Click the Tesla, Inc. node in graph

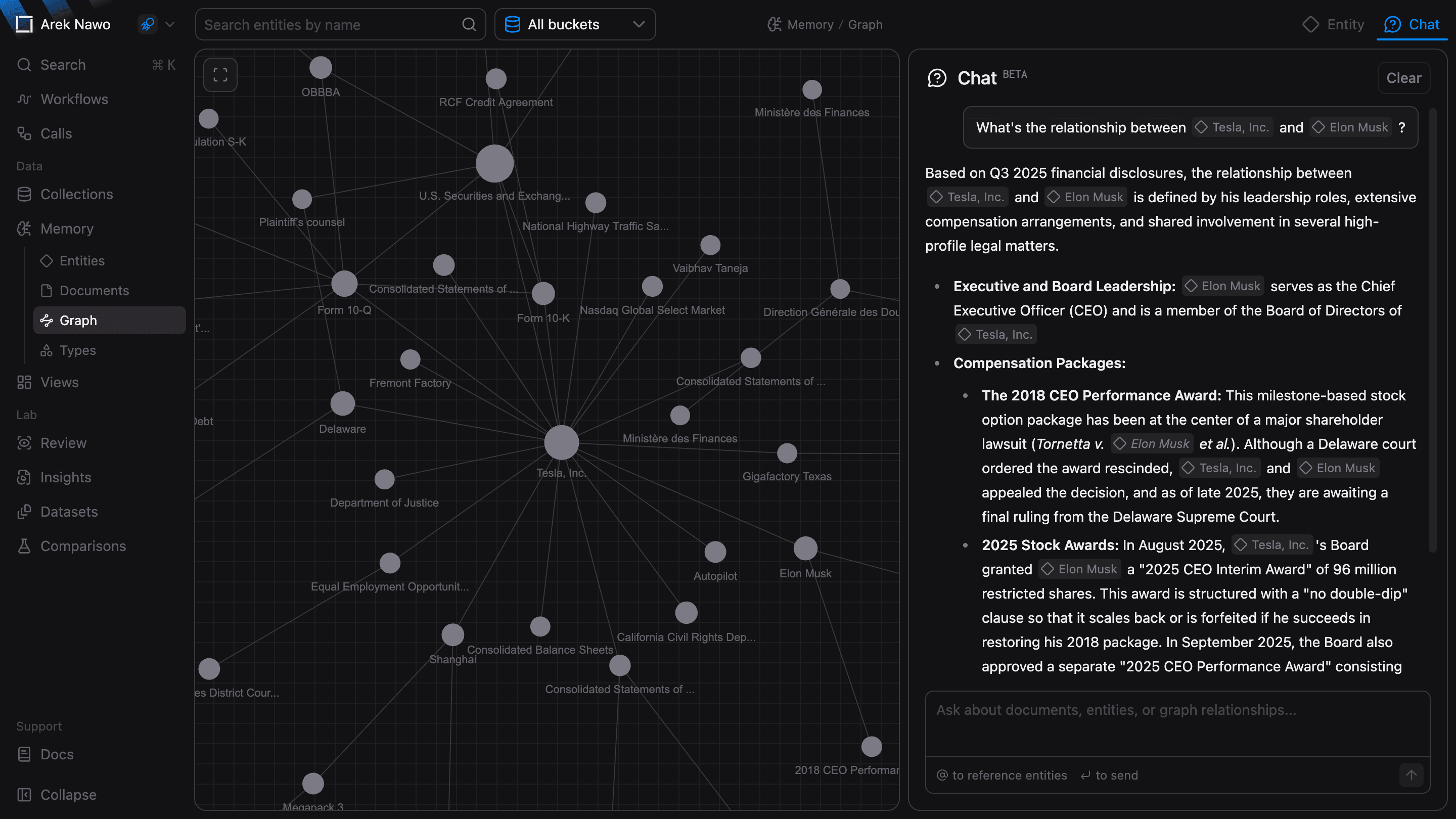pos(561,442)
